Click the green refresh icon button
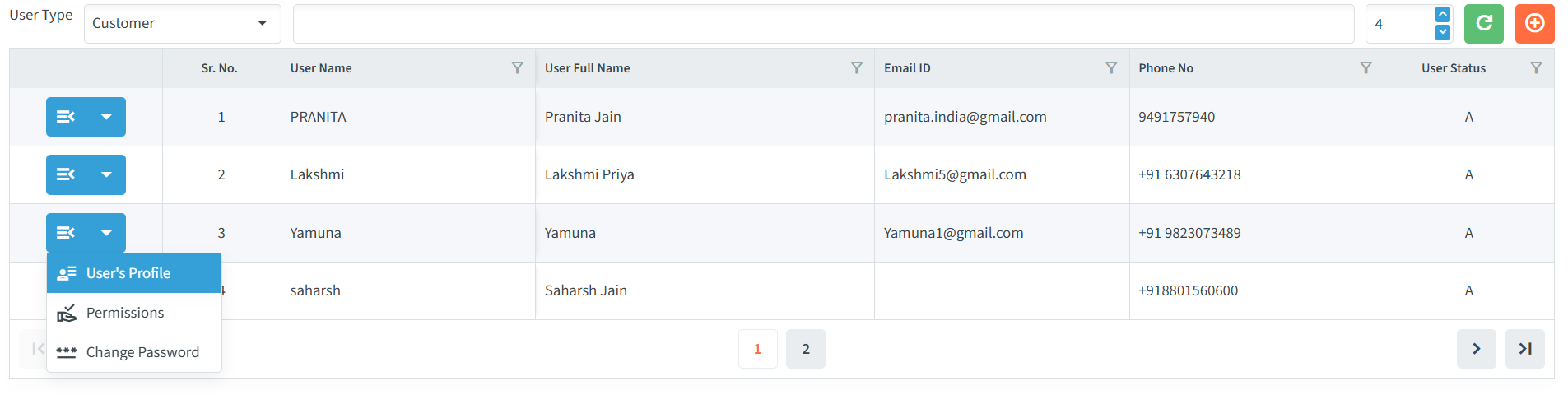 click(1483, 24)
